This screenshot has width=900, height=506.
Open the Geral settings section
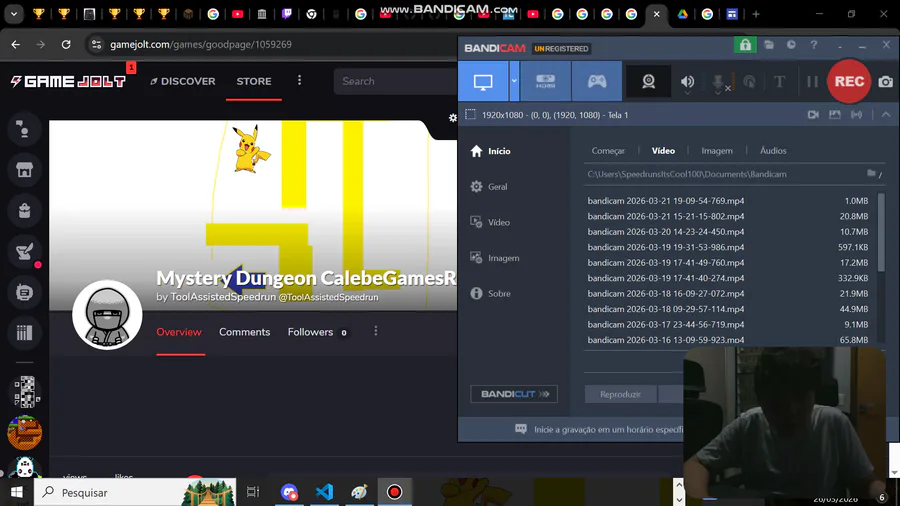point(489,186)
